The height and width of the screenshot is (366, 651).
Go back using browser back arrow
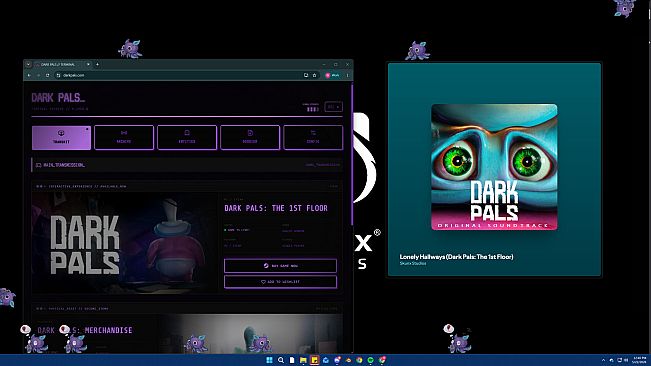[x=29, y=75]
